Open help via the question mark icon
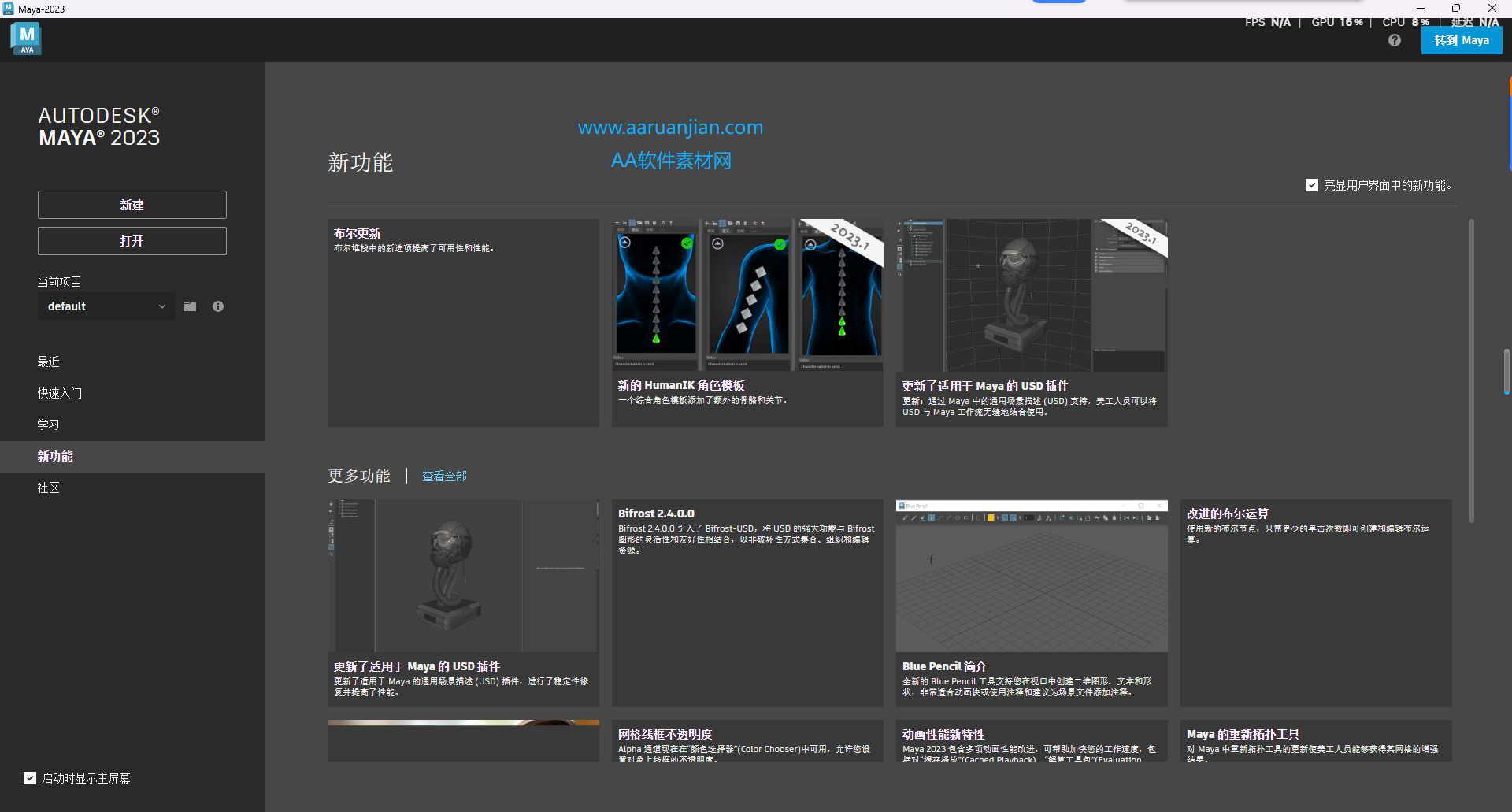The height and width of the screenshot is (812, 1512). click(1394, 39)
